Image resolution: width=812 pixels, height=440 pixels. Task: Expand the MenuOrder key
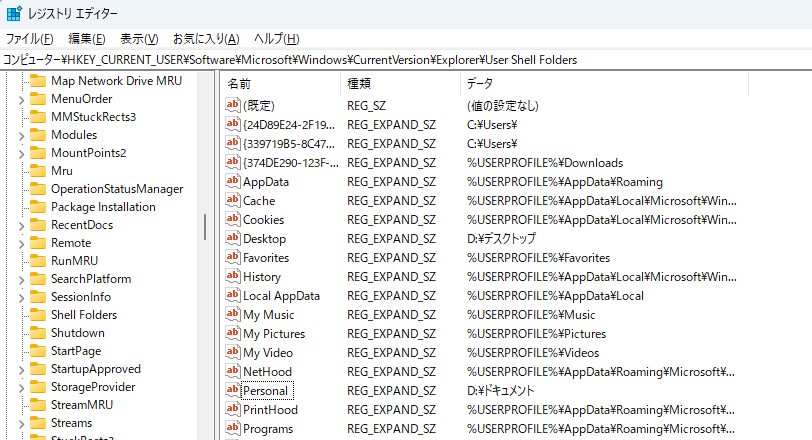tap(21, 100)
